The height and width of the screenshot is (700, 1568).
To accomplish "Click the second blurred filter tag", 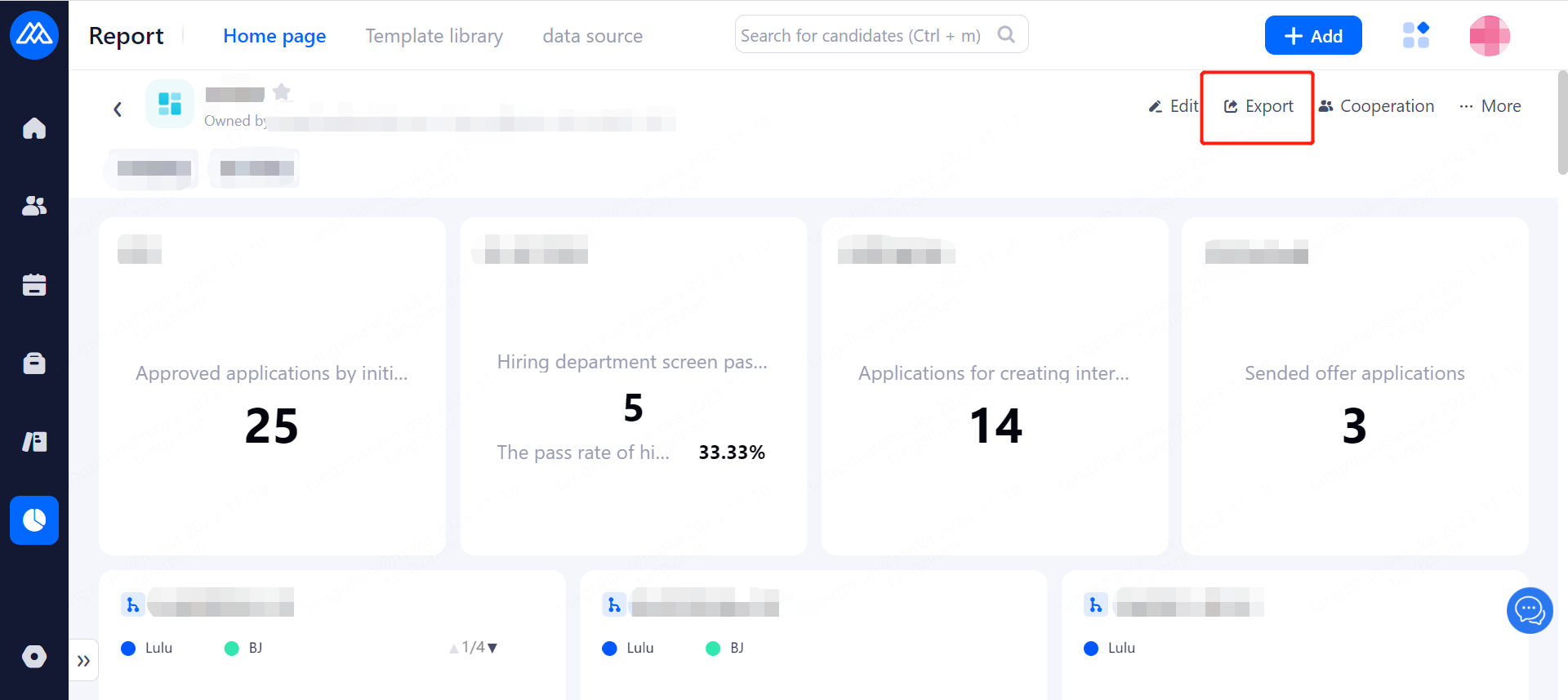I will tap(256, 168).
